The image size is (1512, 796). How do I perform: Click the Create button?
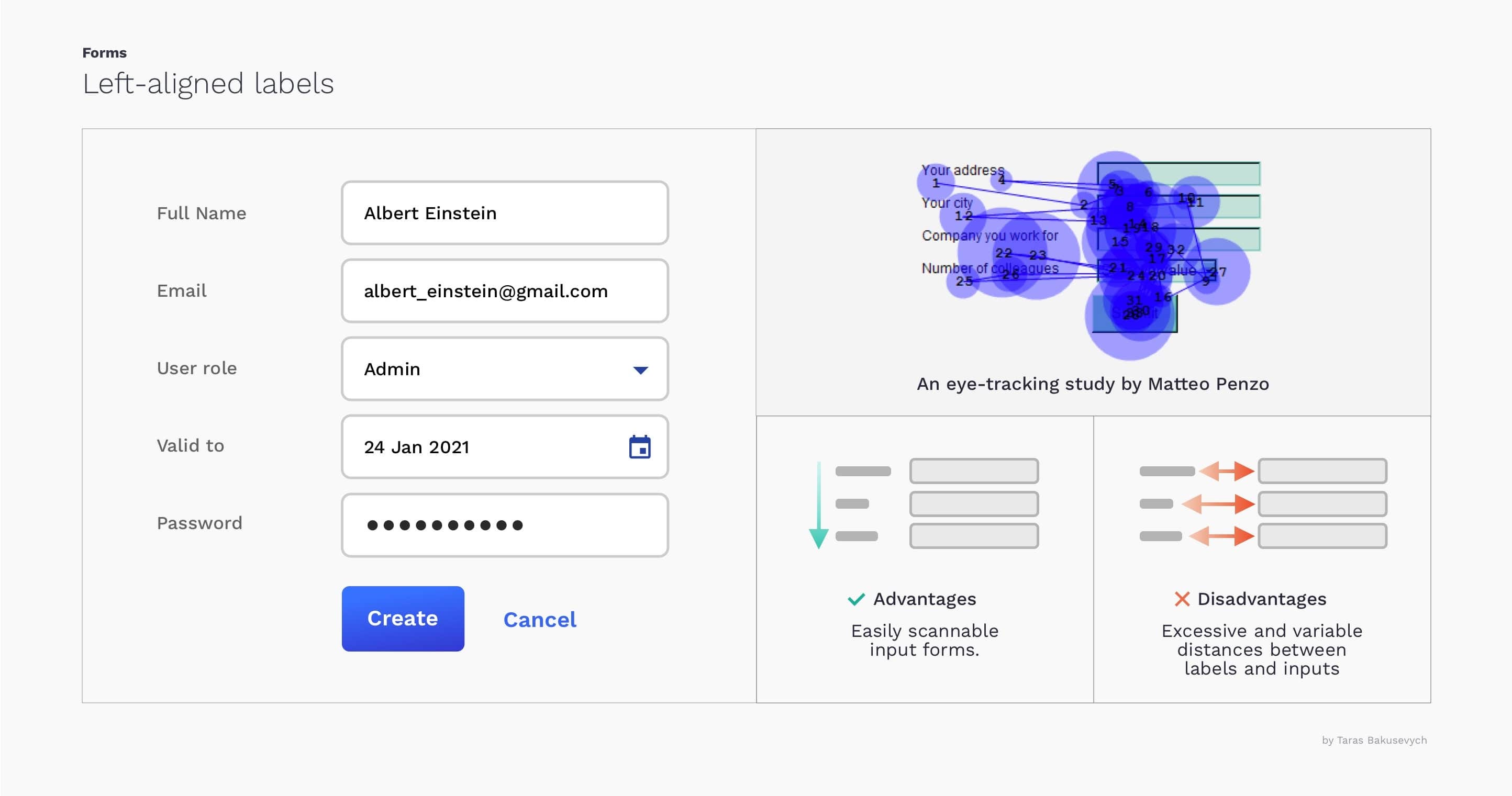[403, 618]
